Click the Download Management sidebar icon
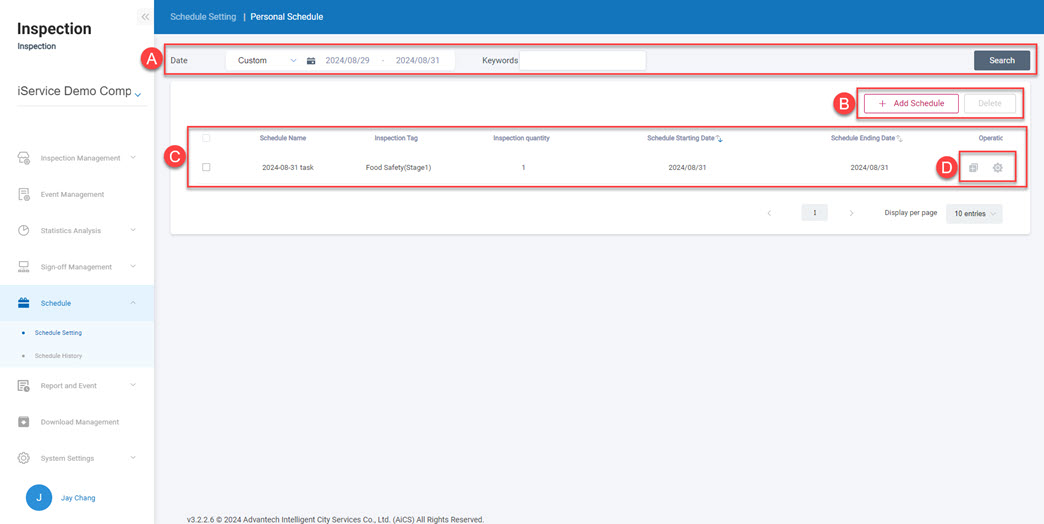This screenshot has height=524, width=1044. (25, 422)
